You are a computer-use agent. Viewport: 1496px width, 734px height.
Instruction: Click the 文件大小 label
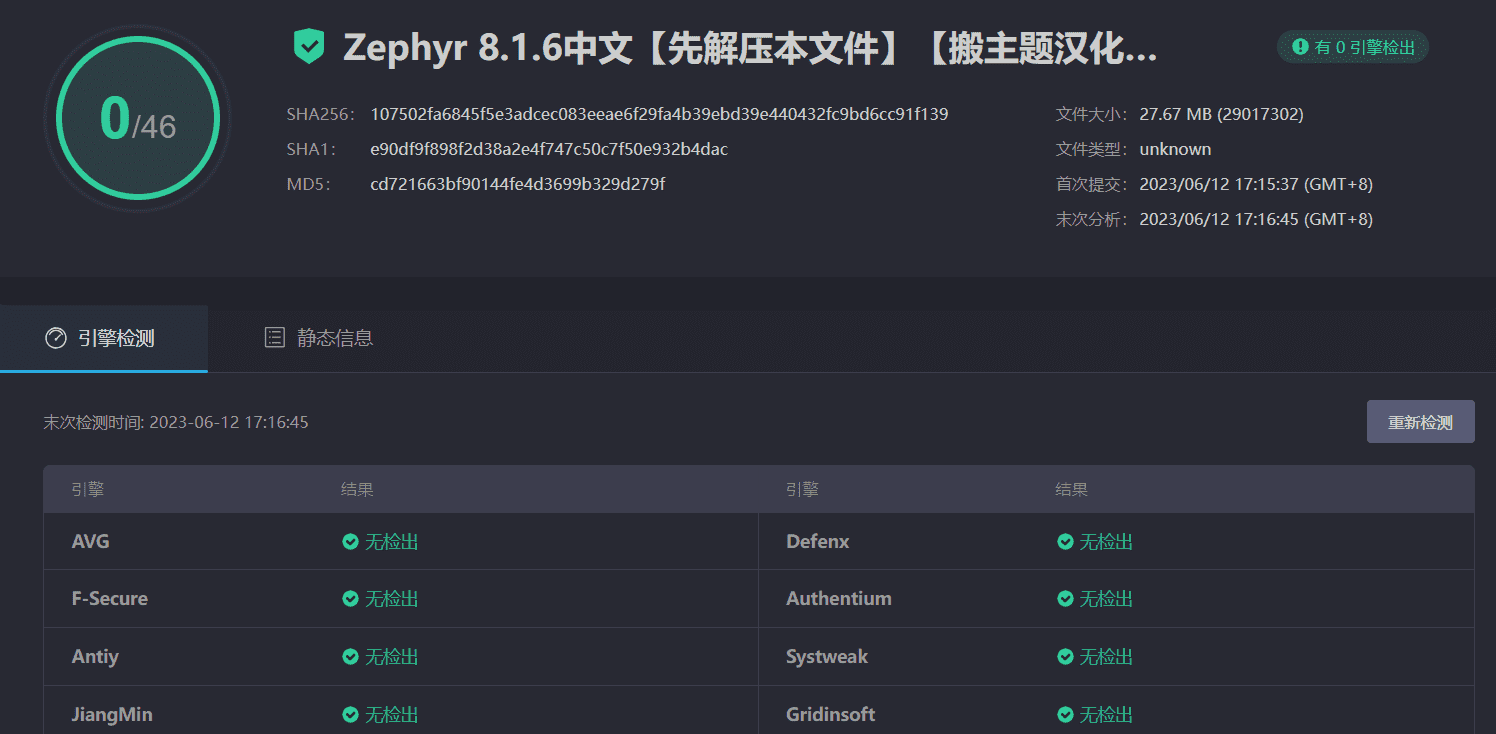[x=1092, y=114]
